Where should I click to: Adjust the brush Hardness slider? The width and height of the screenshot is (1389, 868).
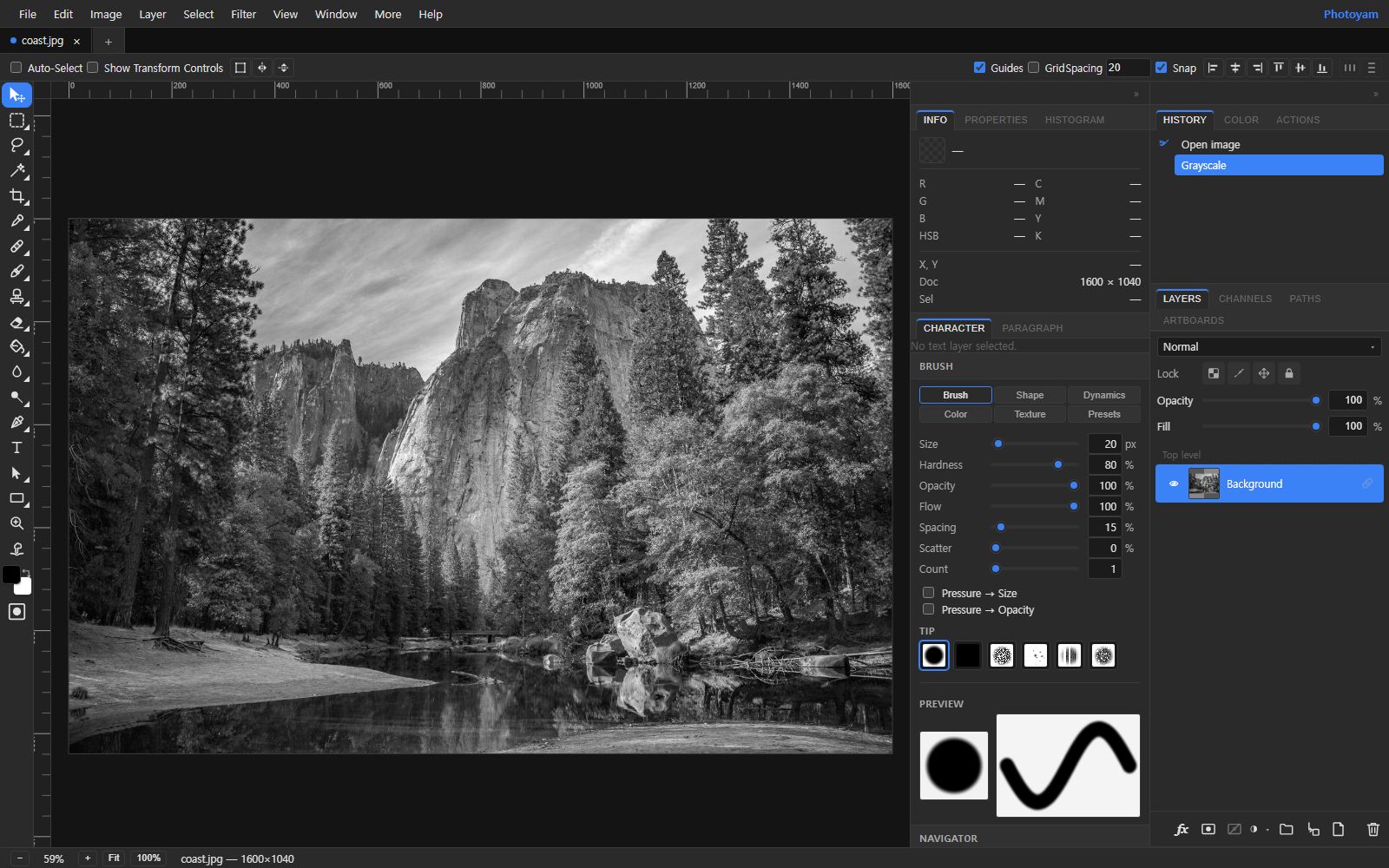pos(1035,464)
